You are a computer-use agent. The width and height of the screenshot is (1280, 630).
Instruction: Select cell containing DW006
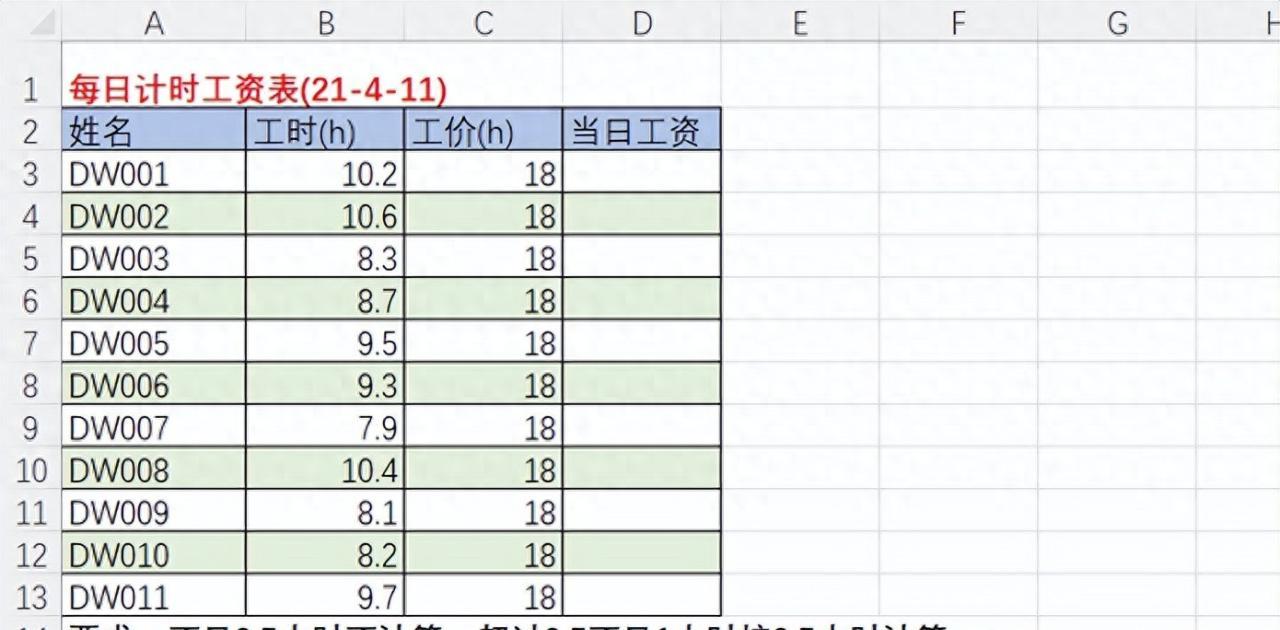click(x=154, y=384)
